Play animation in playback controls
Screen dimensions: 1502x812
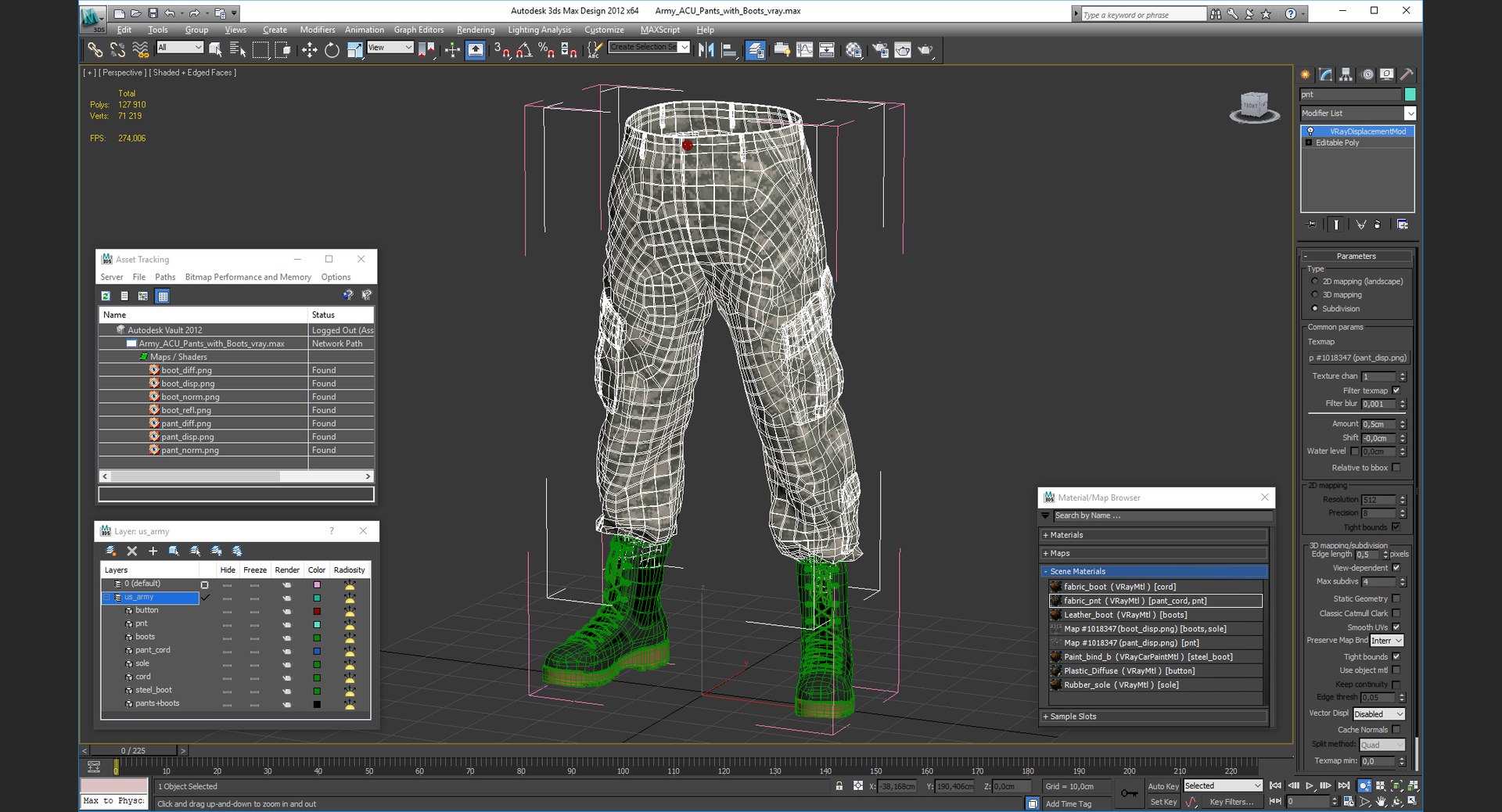coord(1310,786)
